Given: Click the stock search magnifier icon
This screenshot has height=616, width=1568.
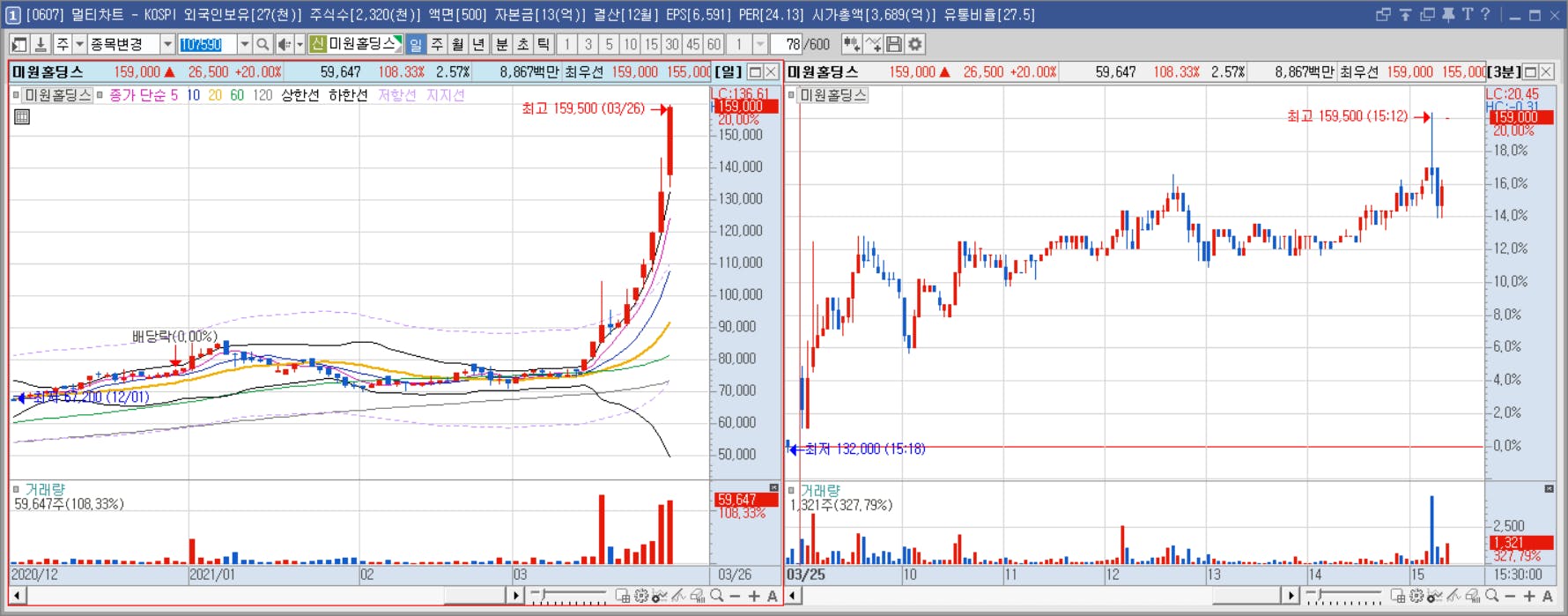Looking at the screenshot, I should point(263,44).
